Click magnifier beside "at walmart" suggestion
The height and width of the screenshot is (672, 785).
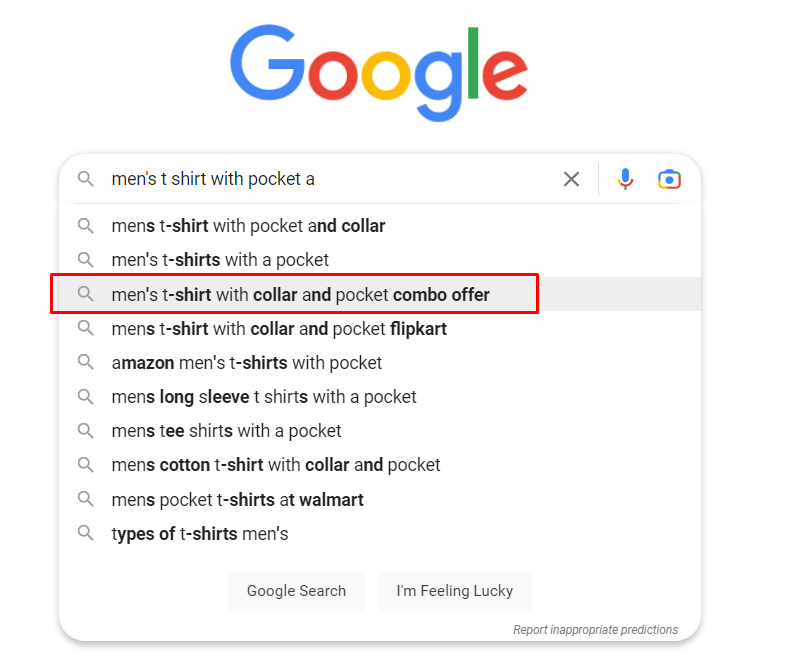click(86, 499)
